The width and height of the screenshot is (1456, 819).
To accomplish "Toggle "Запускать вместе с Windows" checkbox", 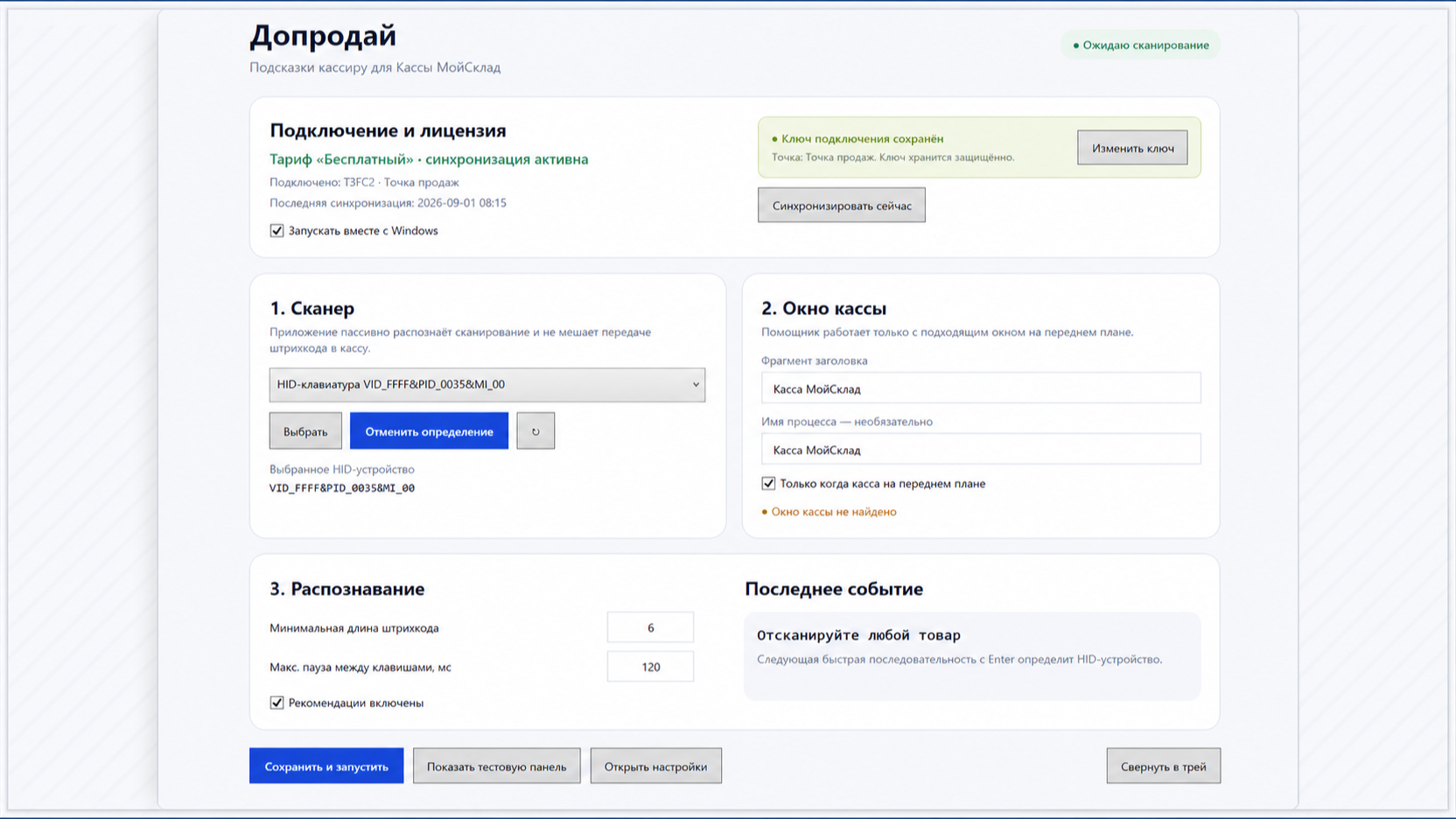I will [x=276, y=231].
